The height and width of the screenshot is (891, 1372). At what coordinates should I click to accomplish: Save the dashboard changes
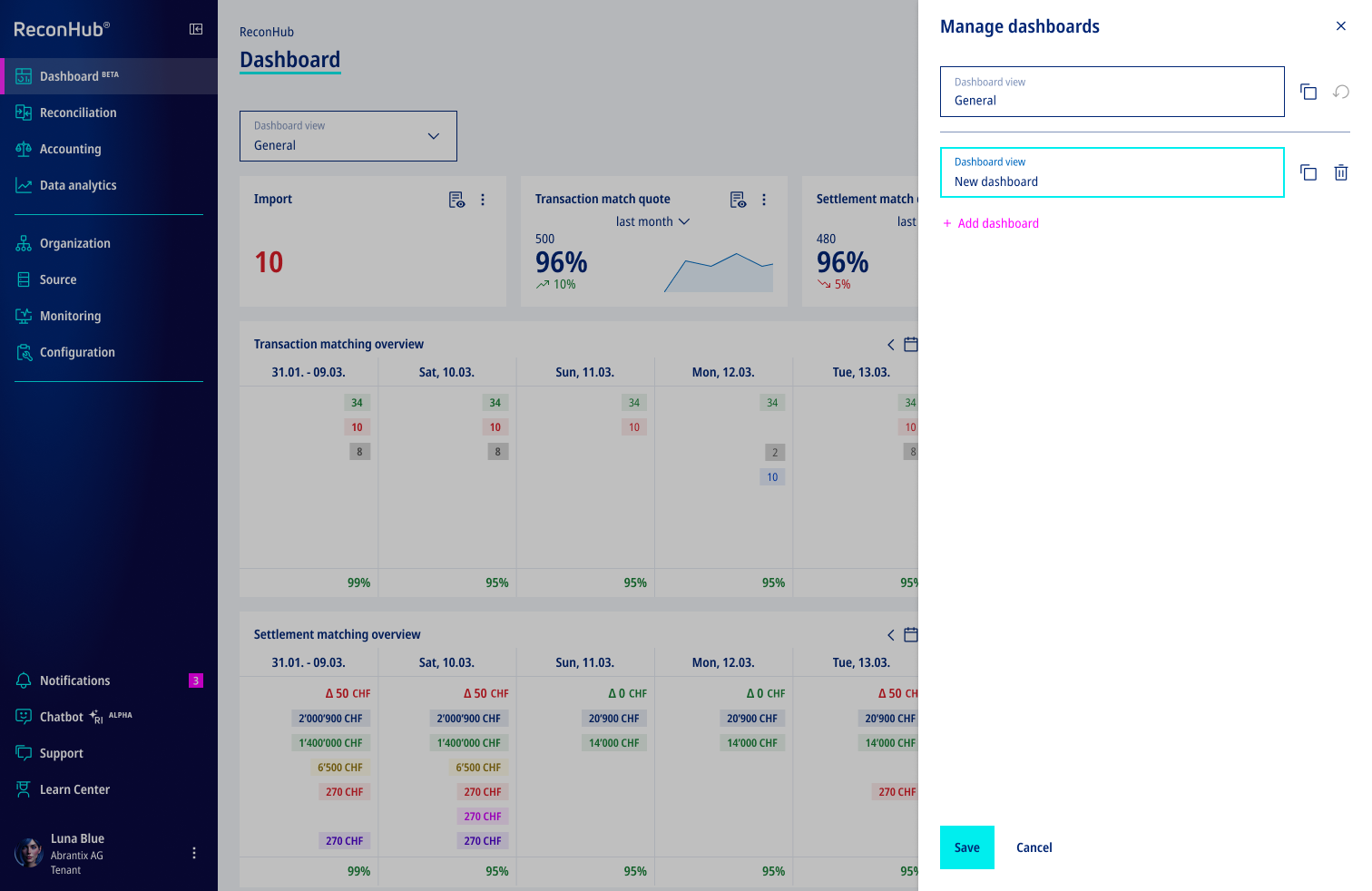[966, 847]
